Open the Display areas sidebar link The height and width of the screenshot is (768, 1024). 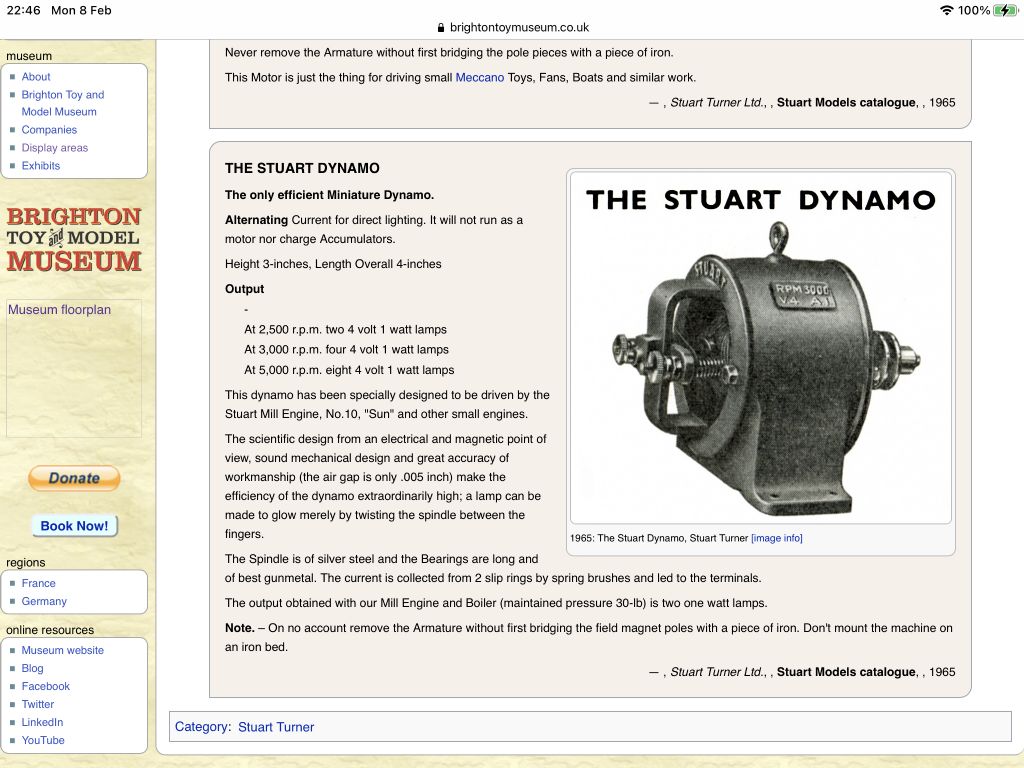54,148
